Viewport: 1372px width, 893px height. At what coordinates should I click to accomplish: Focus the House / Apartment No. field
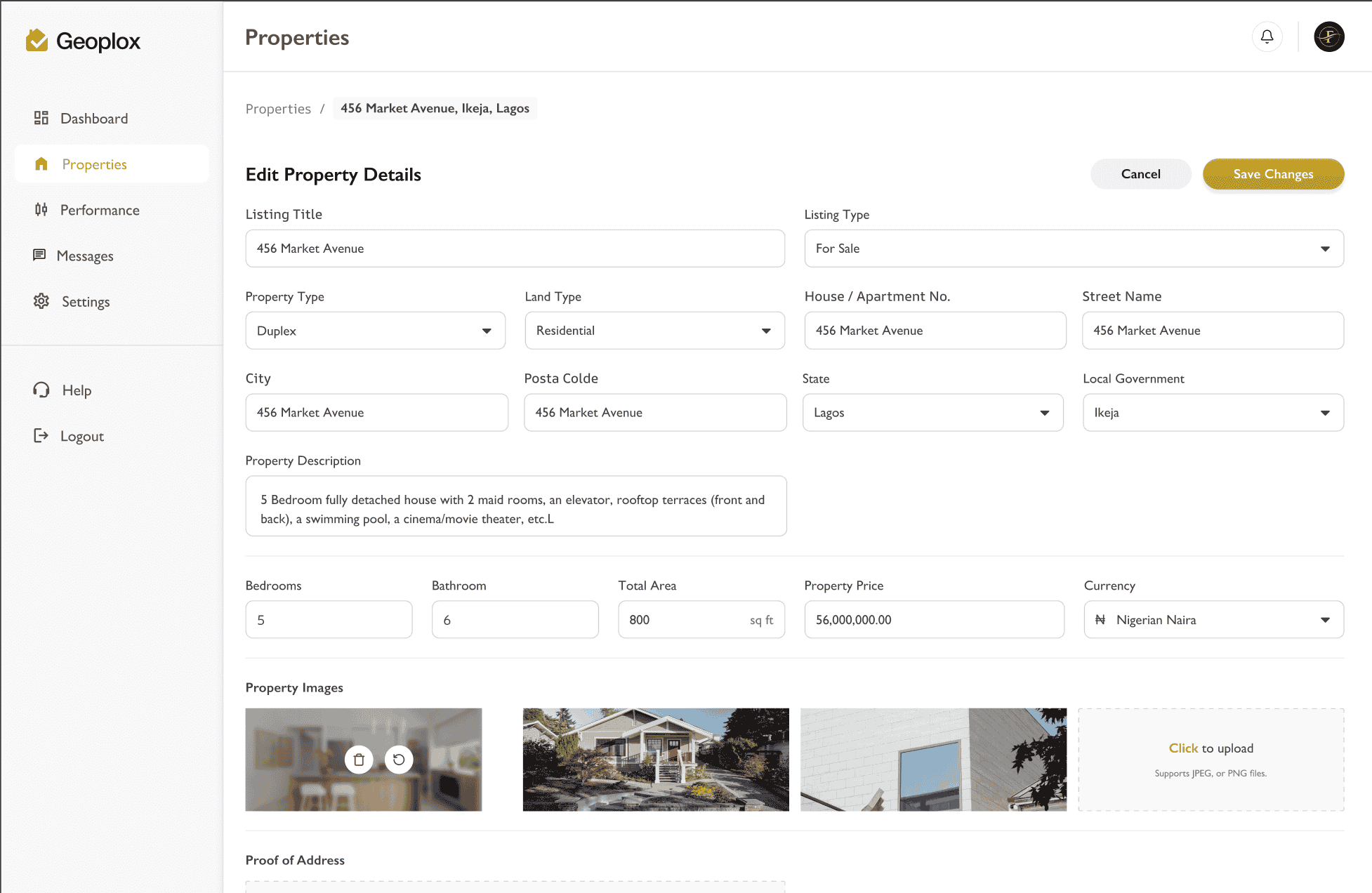click(935, 330)
